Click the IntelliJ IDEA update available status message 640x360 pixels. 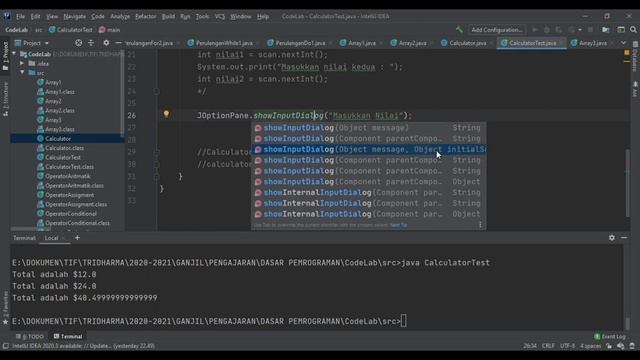coord(83,346)
